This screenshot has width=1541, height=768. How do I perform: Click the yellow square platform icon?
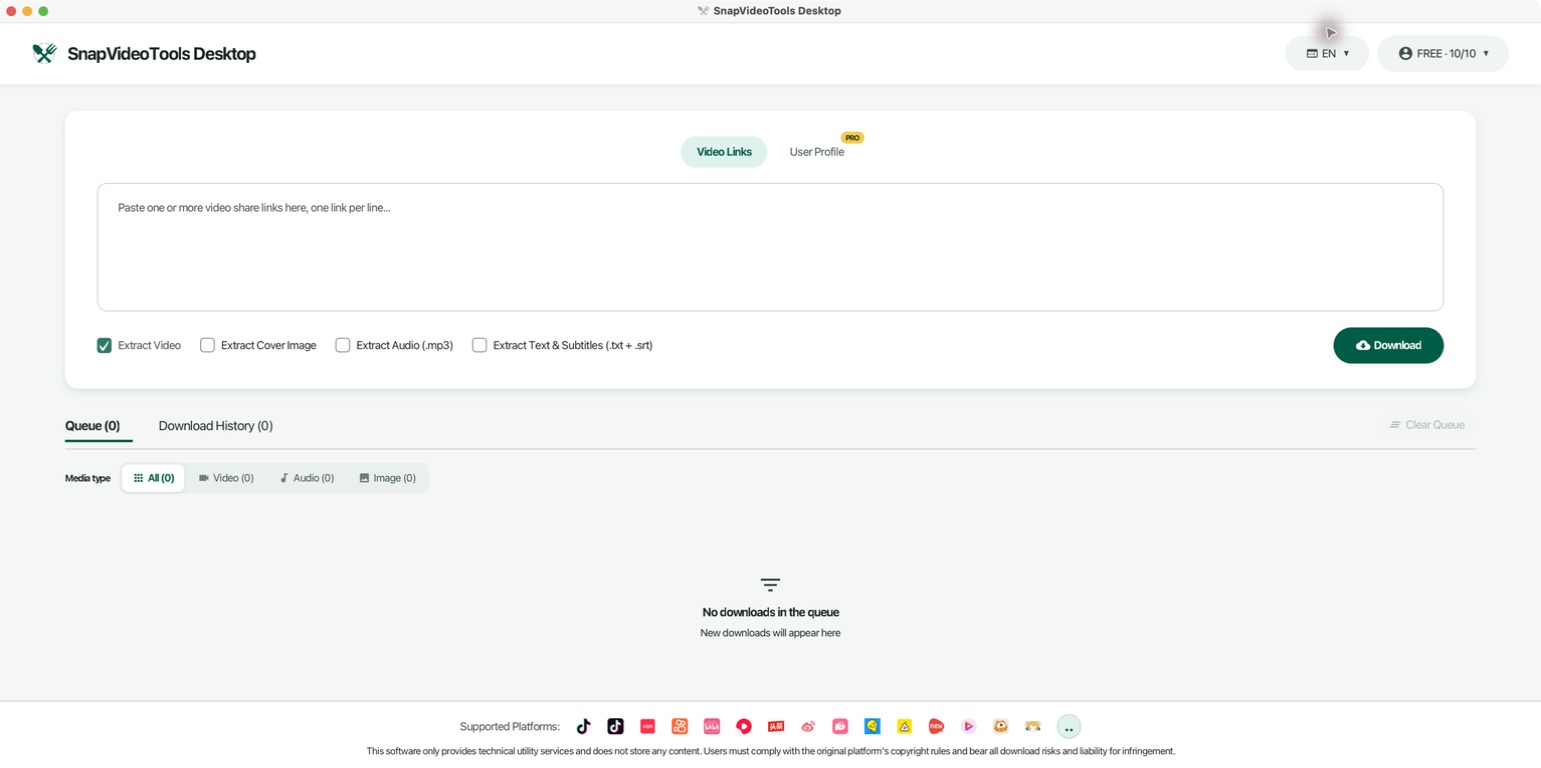[904, 726]
